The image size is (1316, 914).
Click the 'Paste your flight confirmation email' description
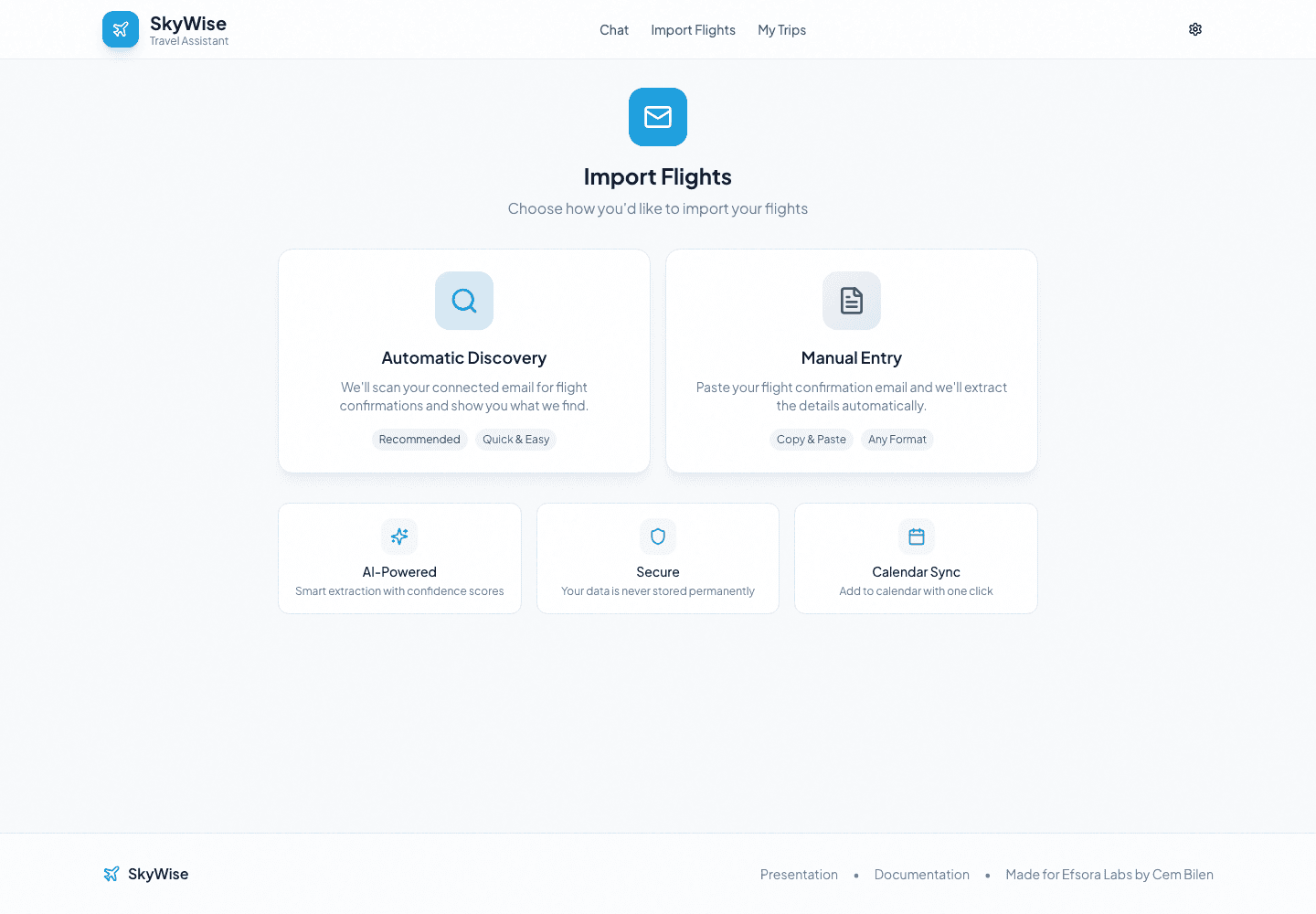[x=852, y=397]
